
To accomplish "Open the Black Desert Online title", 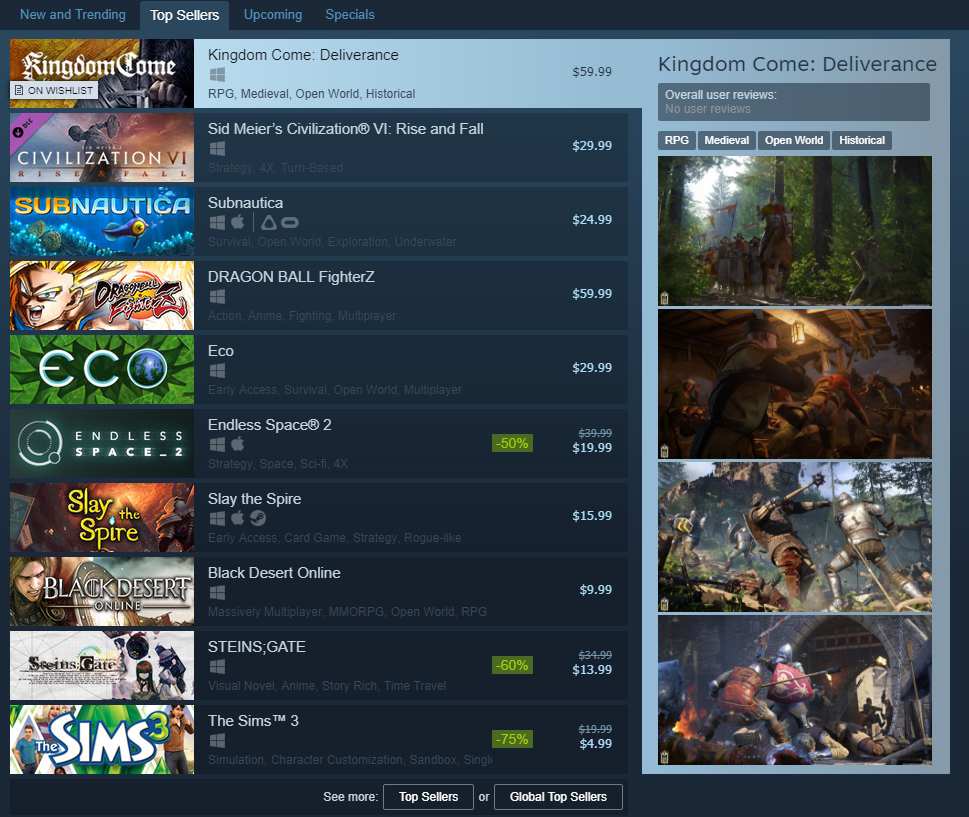I will [274, 573].
